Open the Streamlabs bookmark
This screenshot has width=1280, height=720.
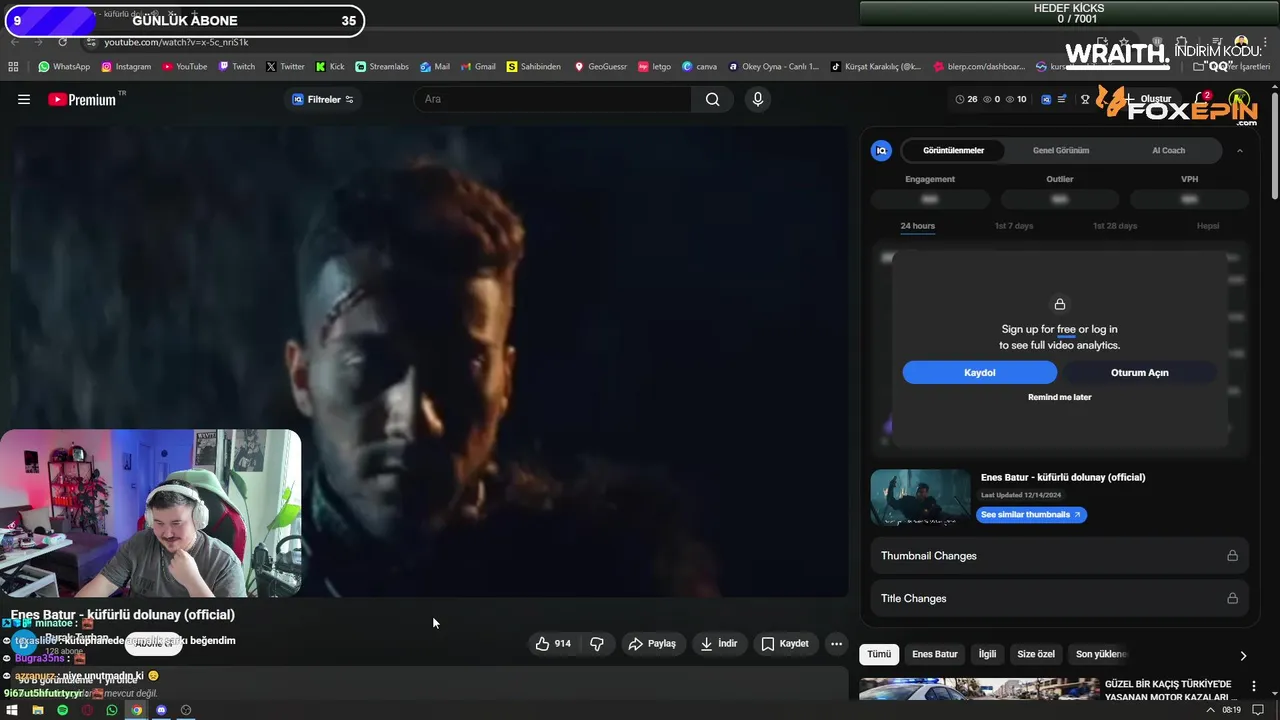tap(382, 67)
